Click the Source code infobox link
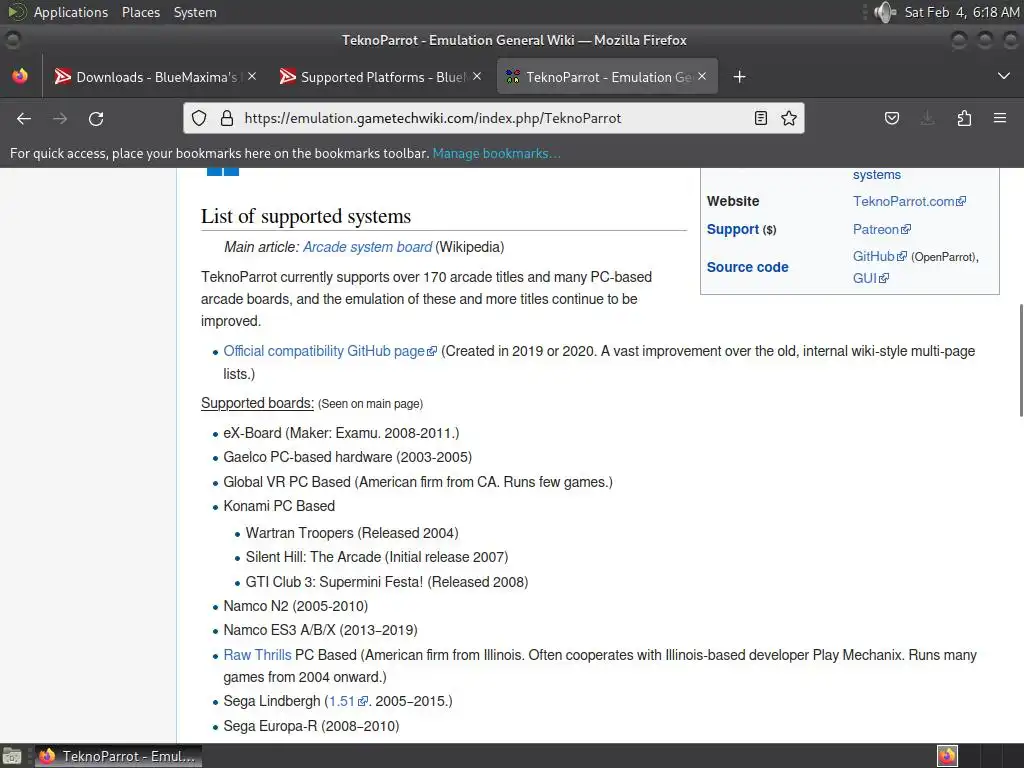The width and height of the screenshot is (1024, 768). (747, 267)
